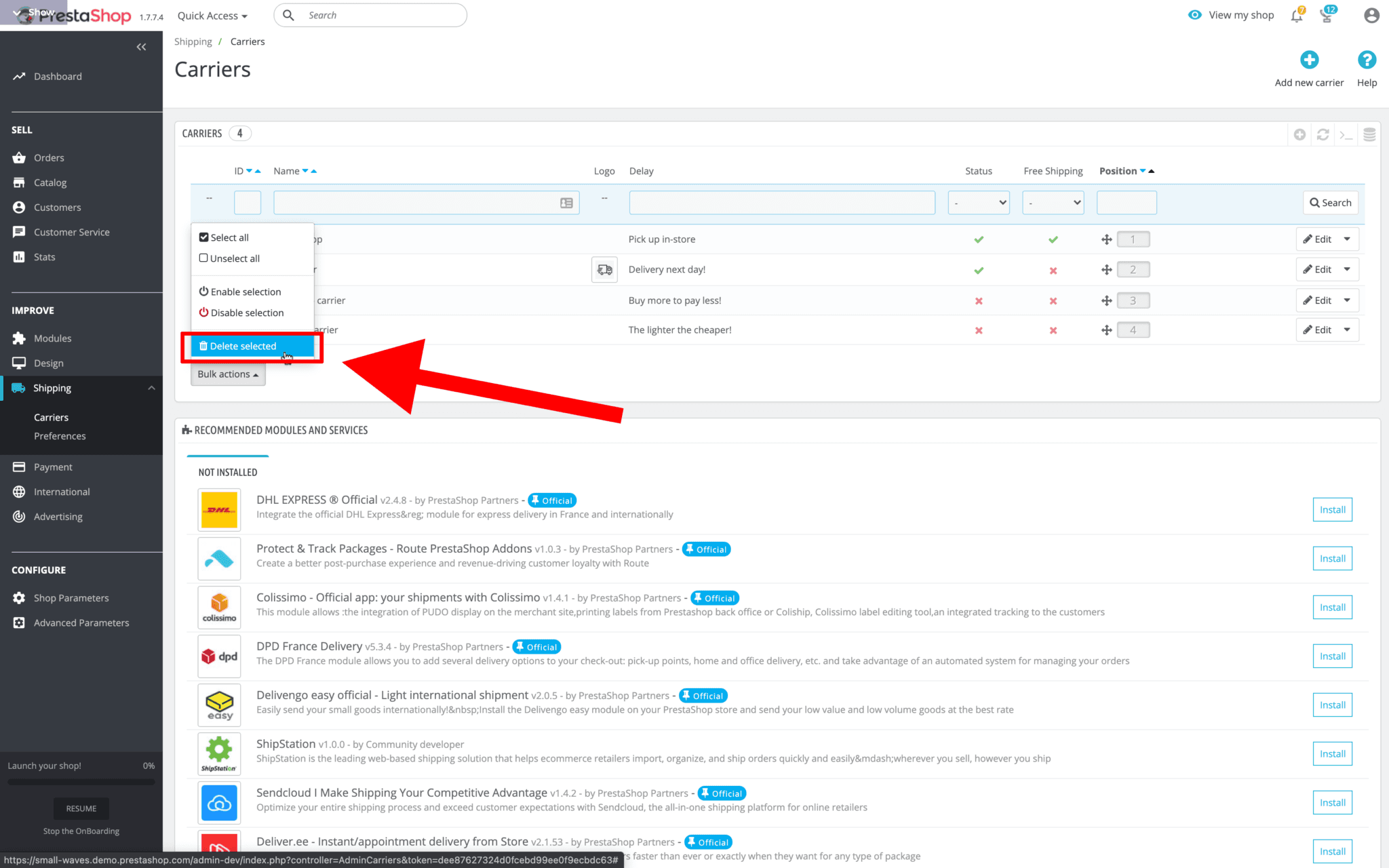Viewport: 1389px width, 868px height.
Task: Export to SQL Manager database icon
Action: (1369, 134)
